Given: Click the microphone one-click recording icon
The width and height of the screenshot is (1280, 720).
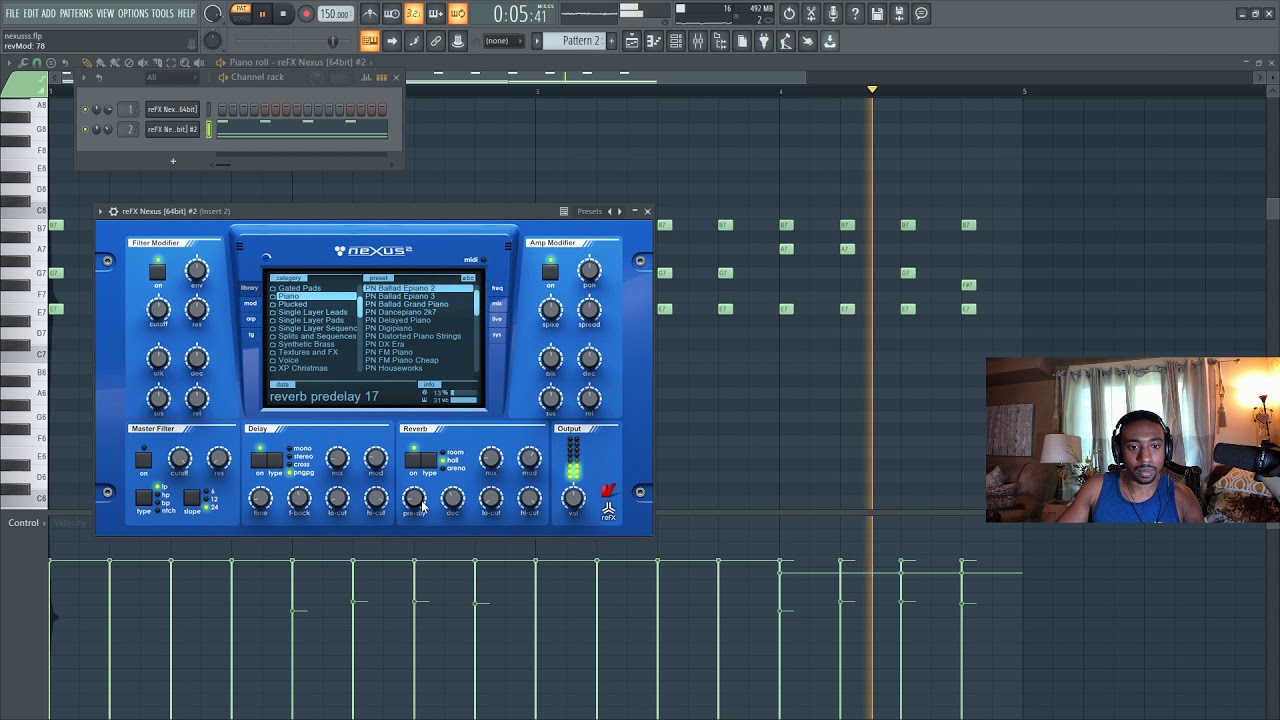Looking at the screenshot, I should pyautogui.click(x=833, y=14).
